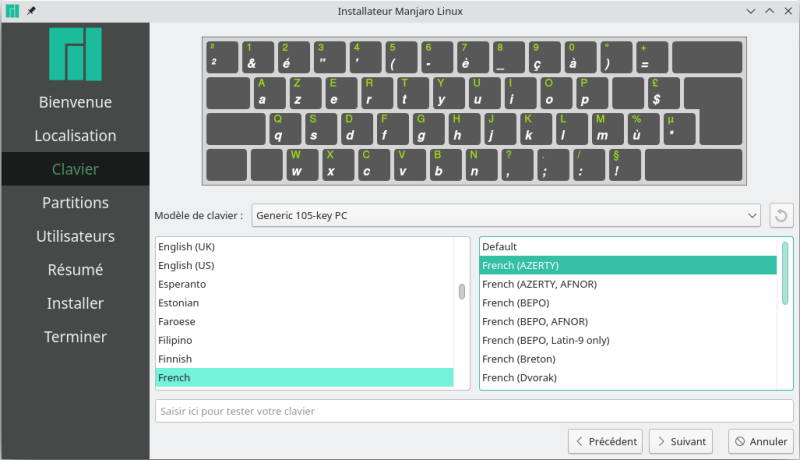The image size is (800, 460).
Task: Click the Suivant button
Action: 681,441
